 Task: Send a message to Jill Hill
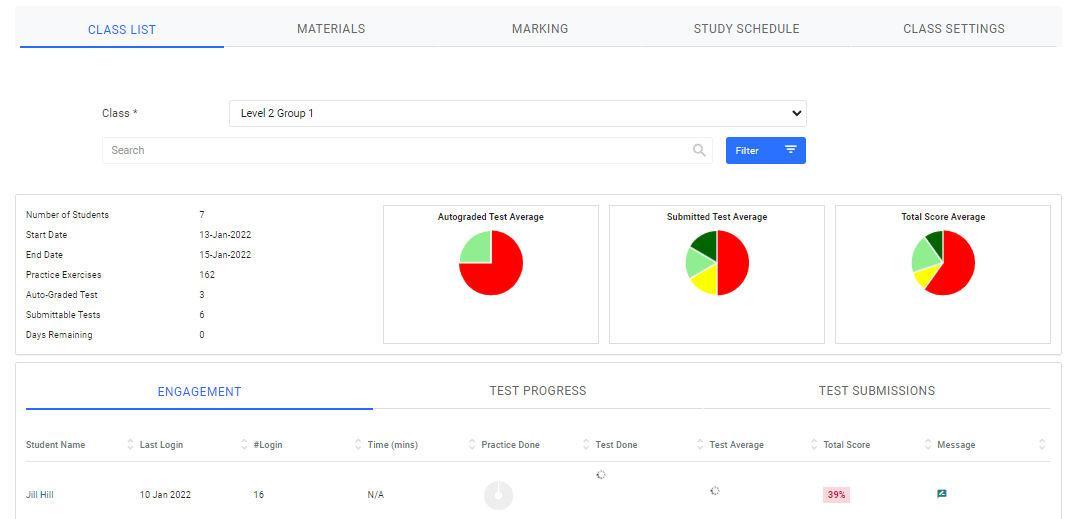[941, 494]
